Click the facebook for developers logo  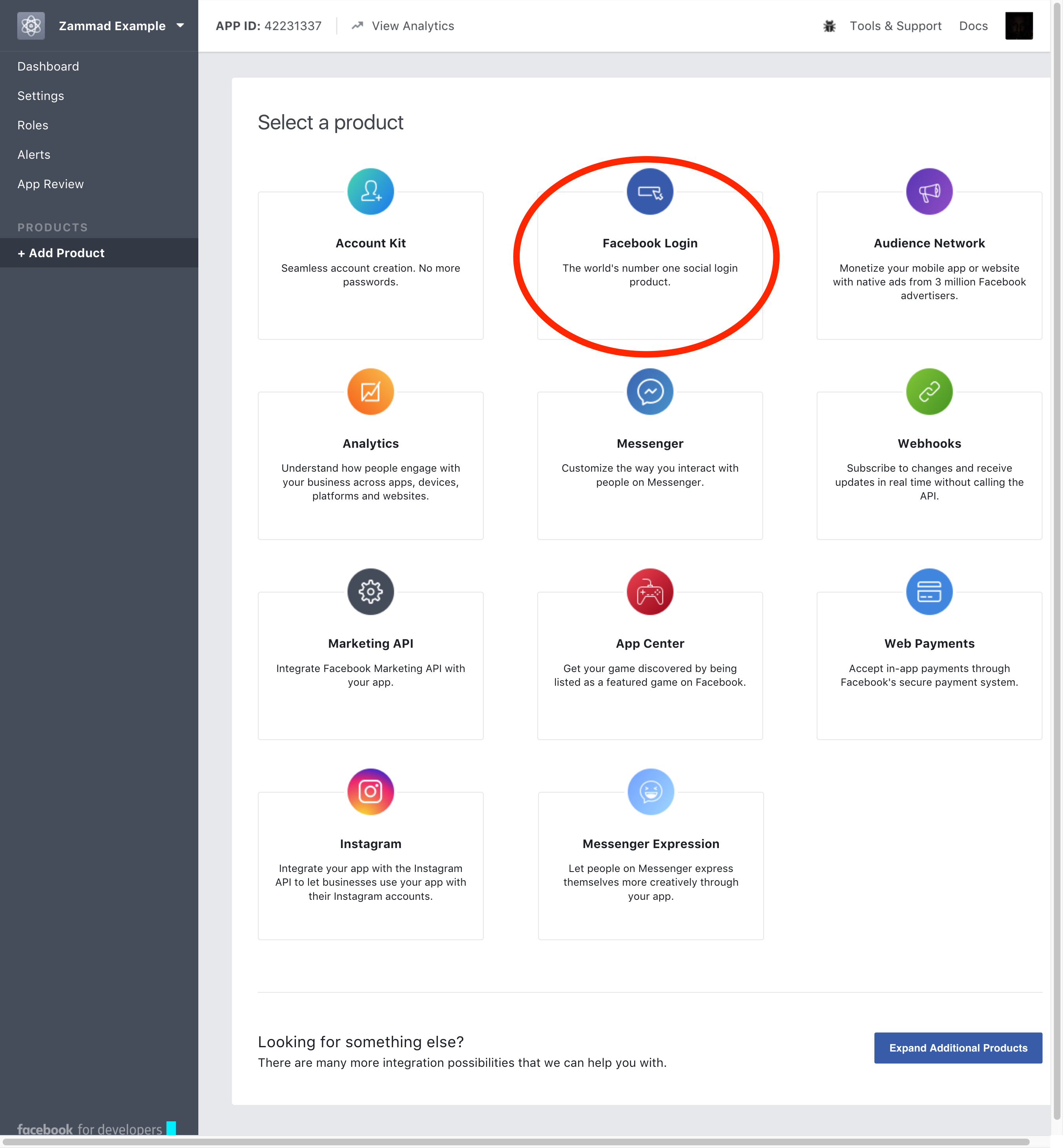90,1129
